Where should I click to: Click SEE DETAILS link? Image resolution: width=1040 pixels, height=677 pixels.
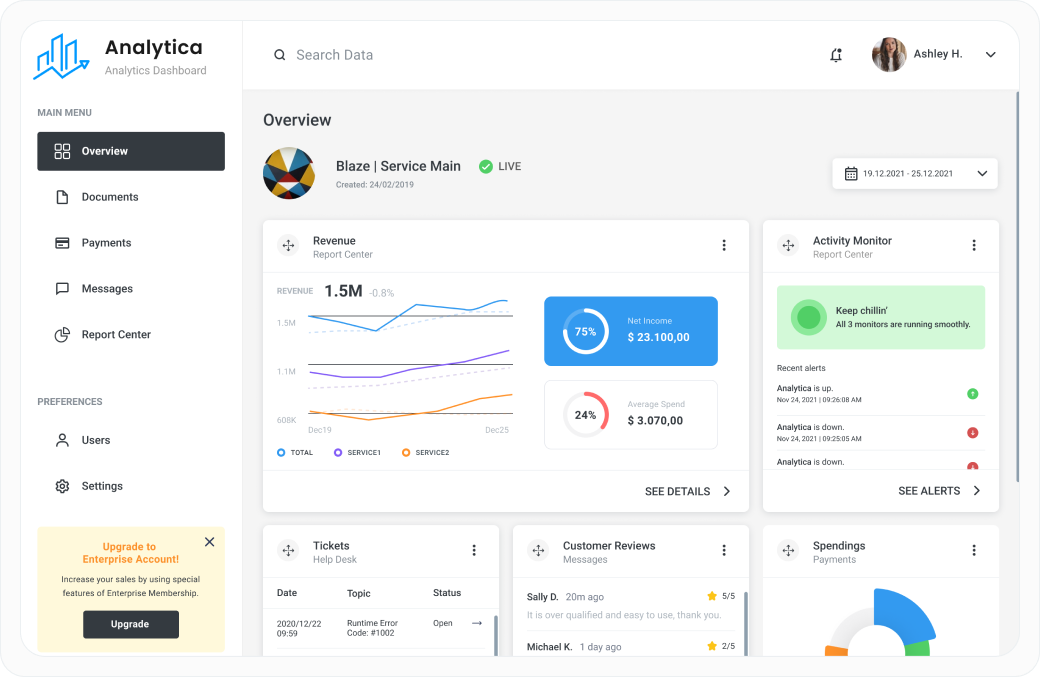pyautogui.click(x=677, y=491)
